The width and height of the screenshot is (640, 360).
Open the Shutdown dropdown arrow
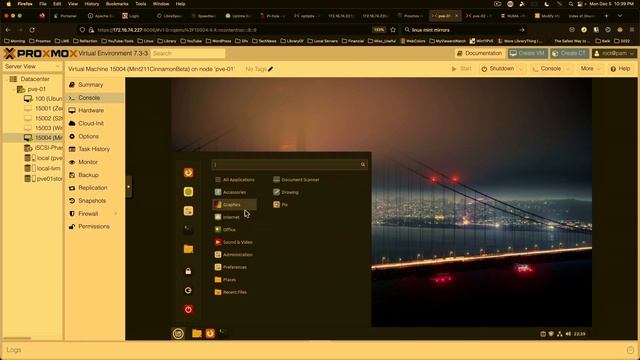coord(520,69)
